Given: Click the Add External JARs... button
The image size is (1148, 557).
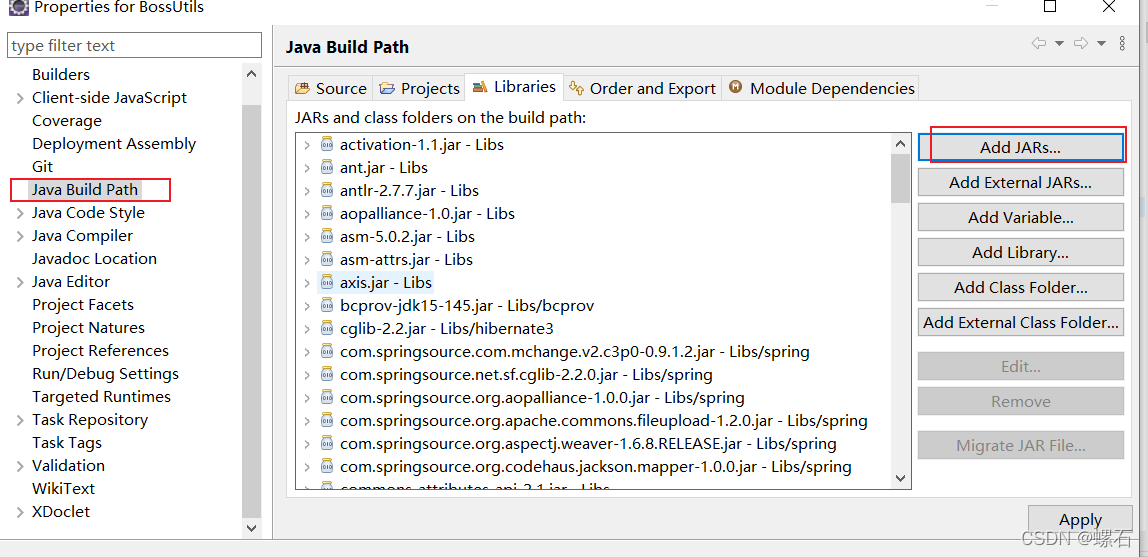Looking at the screenshot, I should pyautogui.click(x=1021, y=182).
